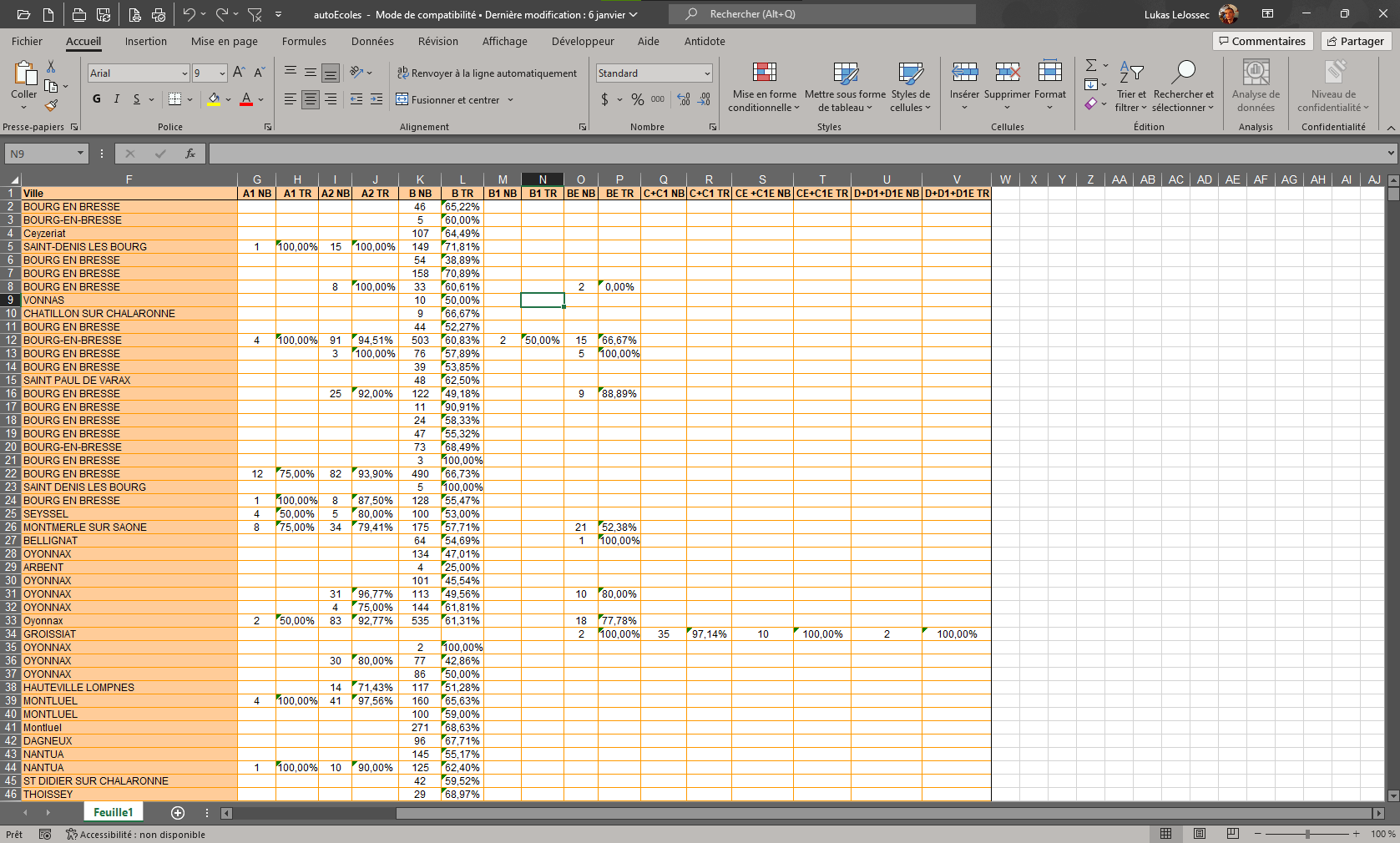This screenshot has height=843, width=1400.
Task: Open the font name Arial dropdown
Action: point(184,73)
